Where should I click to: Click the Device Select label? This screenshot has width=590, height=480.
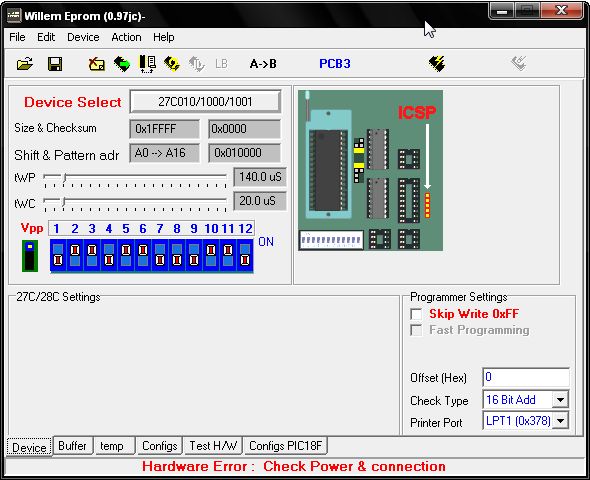point(73,102)
